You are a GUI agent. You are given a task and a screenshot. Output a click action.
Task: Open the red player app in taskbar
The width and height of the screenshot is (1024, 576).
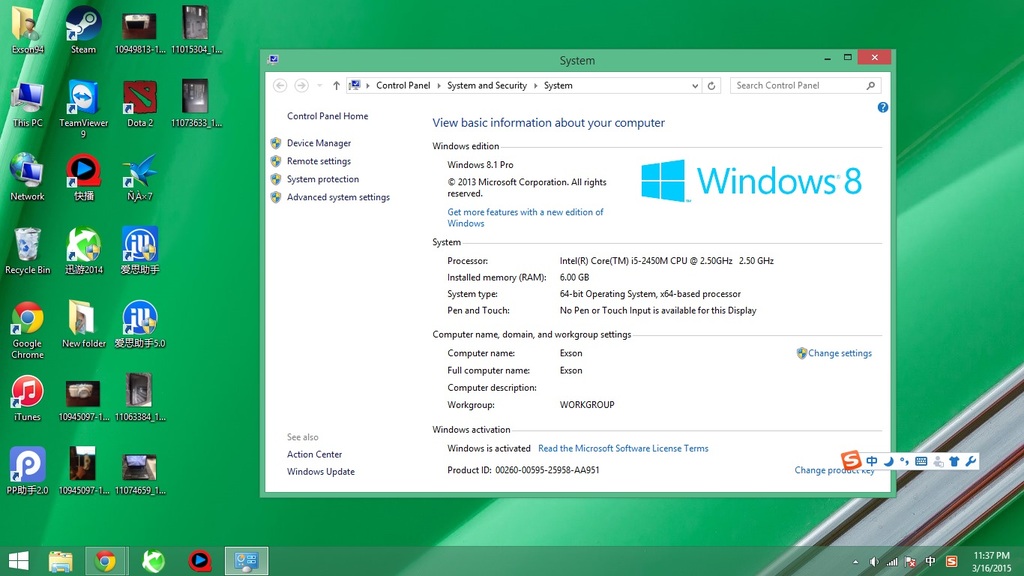200,561
